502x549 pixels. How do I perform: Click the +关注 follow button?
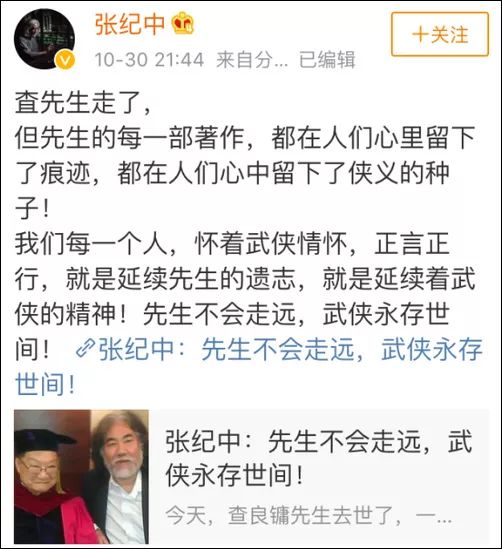[440, 34]
